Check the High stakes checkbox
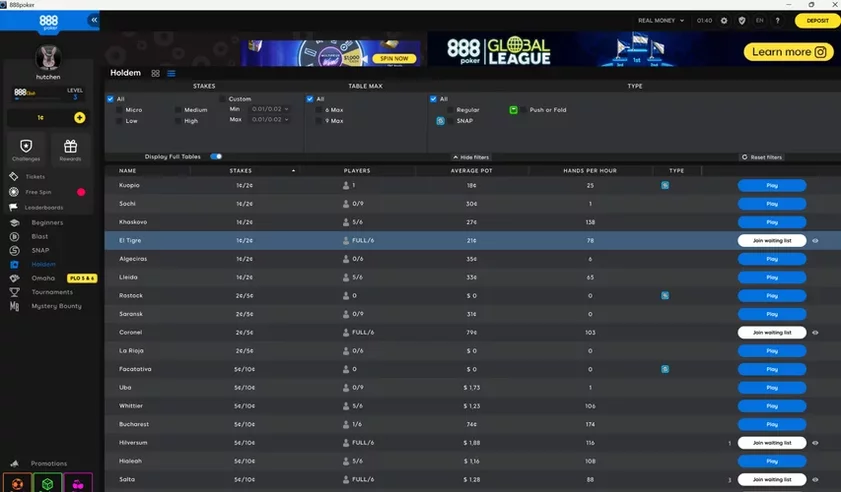The height and width of the screenshot is (492, 841). point(178,121)
